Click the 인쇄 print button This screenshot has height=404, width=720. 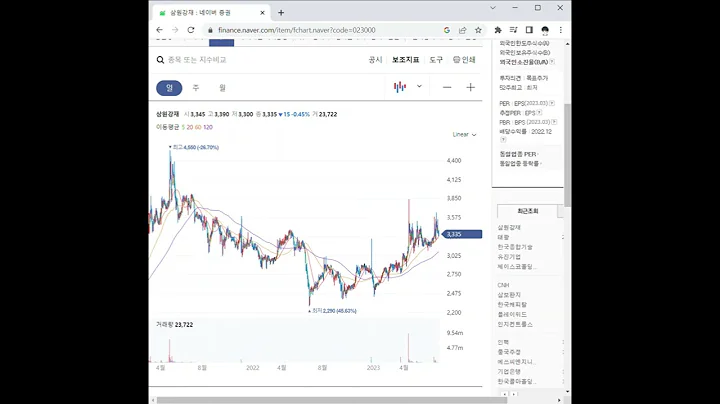point(464,60)
